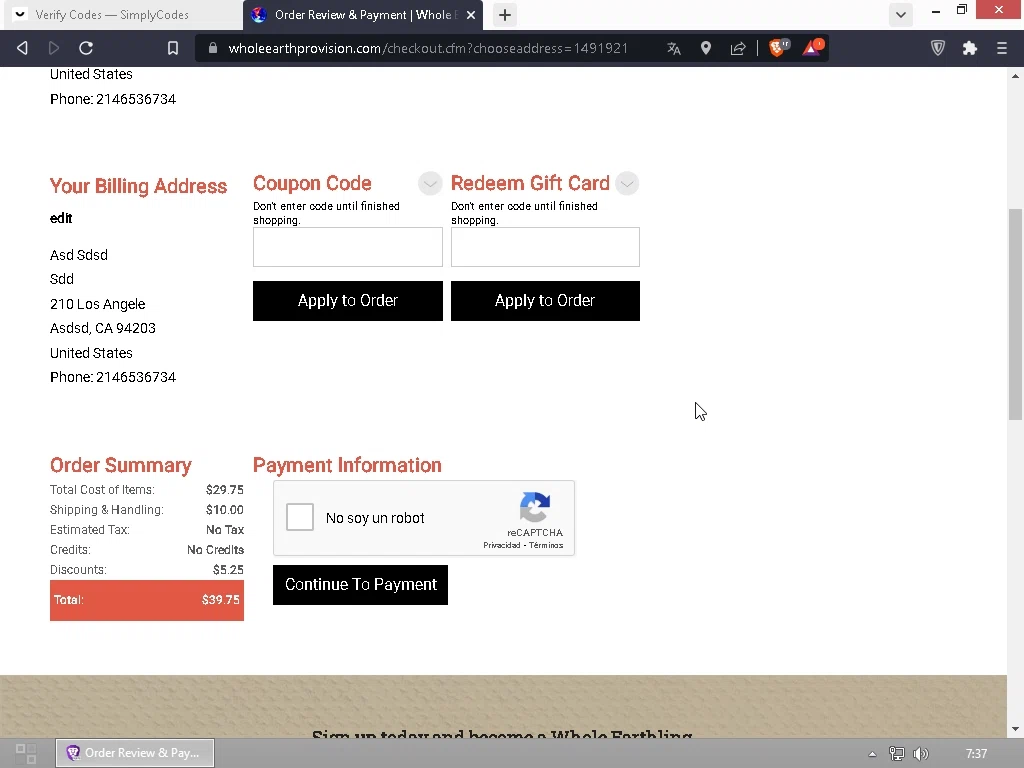Focus the Coupon Code input field
1024x768 pixels.
[347, 247]
